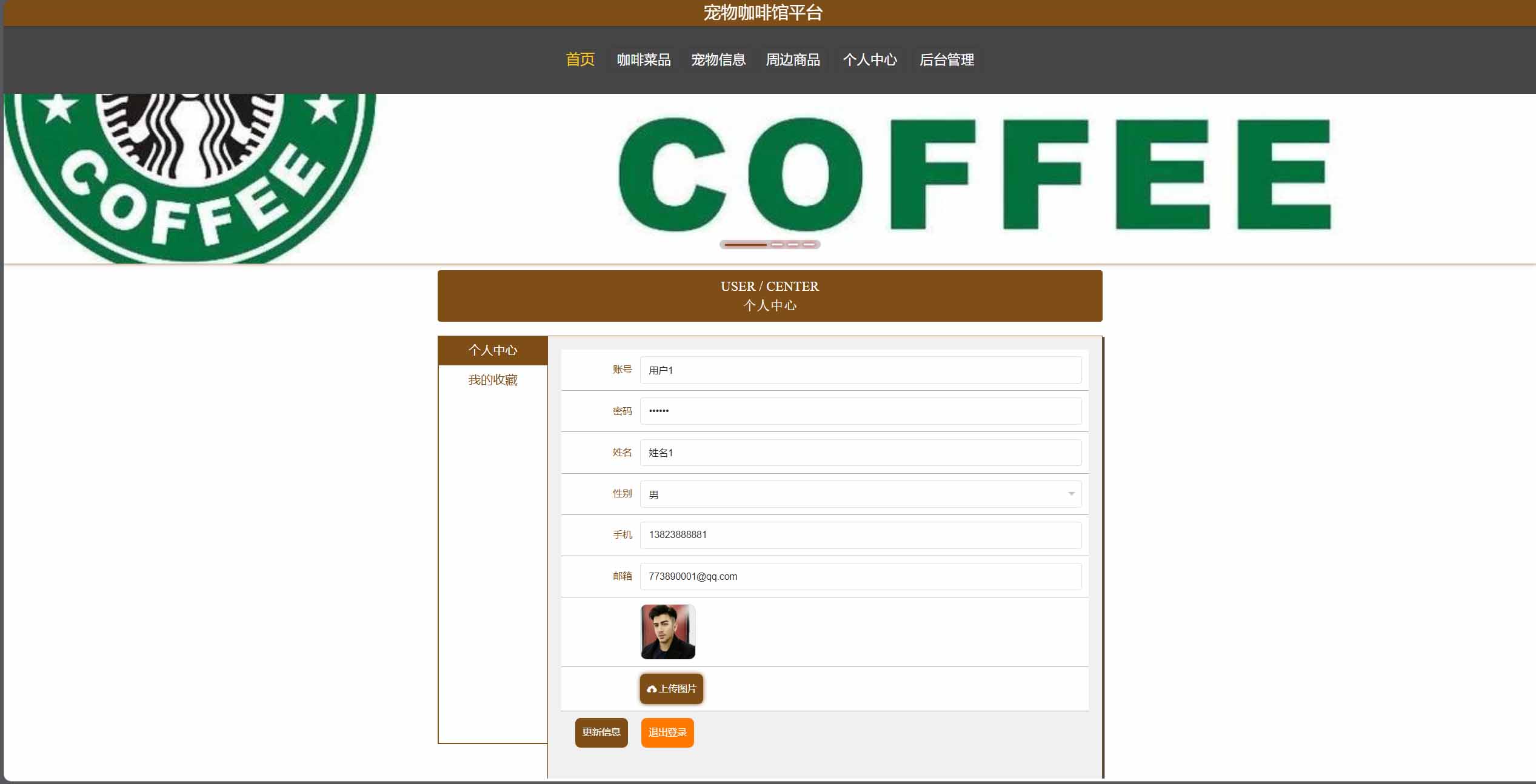Focus the 邮箱 field with 773890001@qq.com

point(861,576)
